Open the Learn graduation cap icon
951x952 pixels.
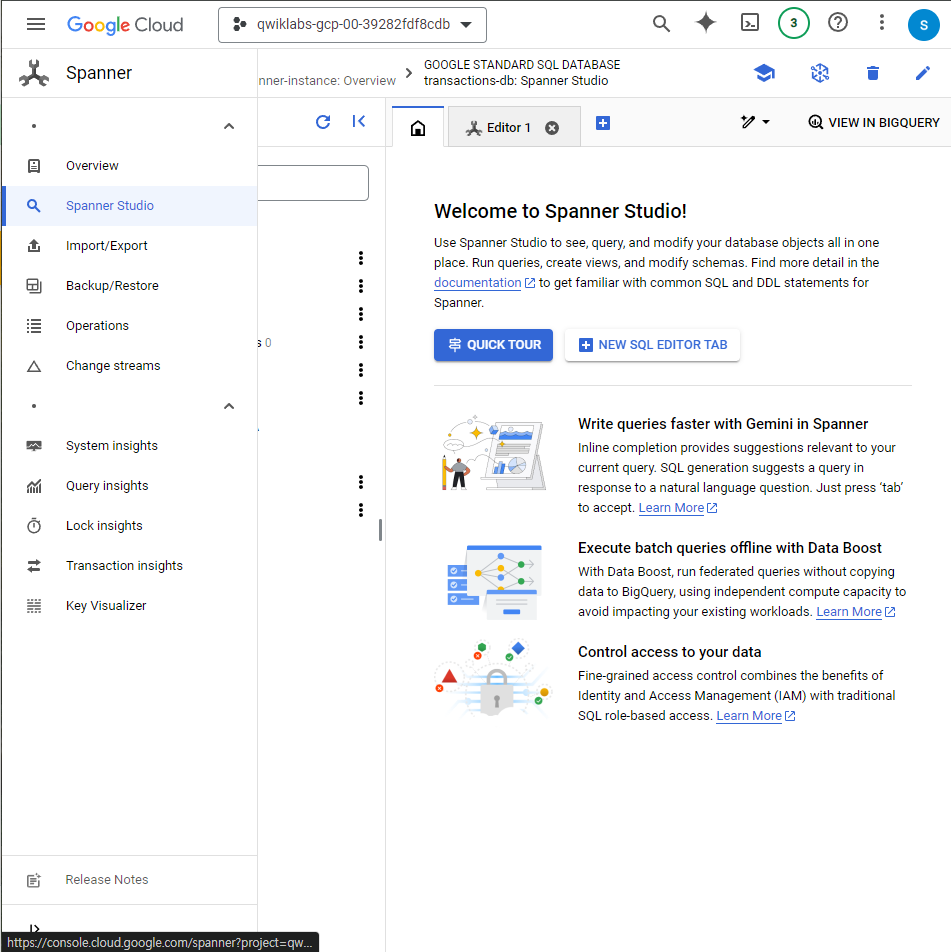pos(765,73)
